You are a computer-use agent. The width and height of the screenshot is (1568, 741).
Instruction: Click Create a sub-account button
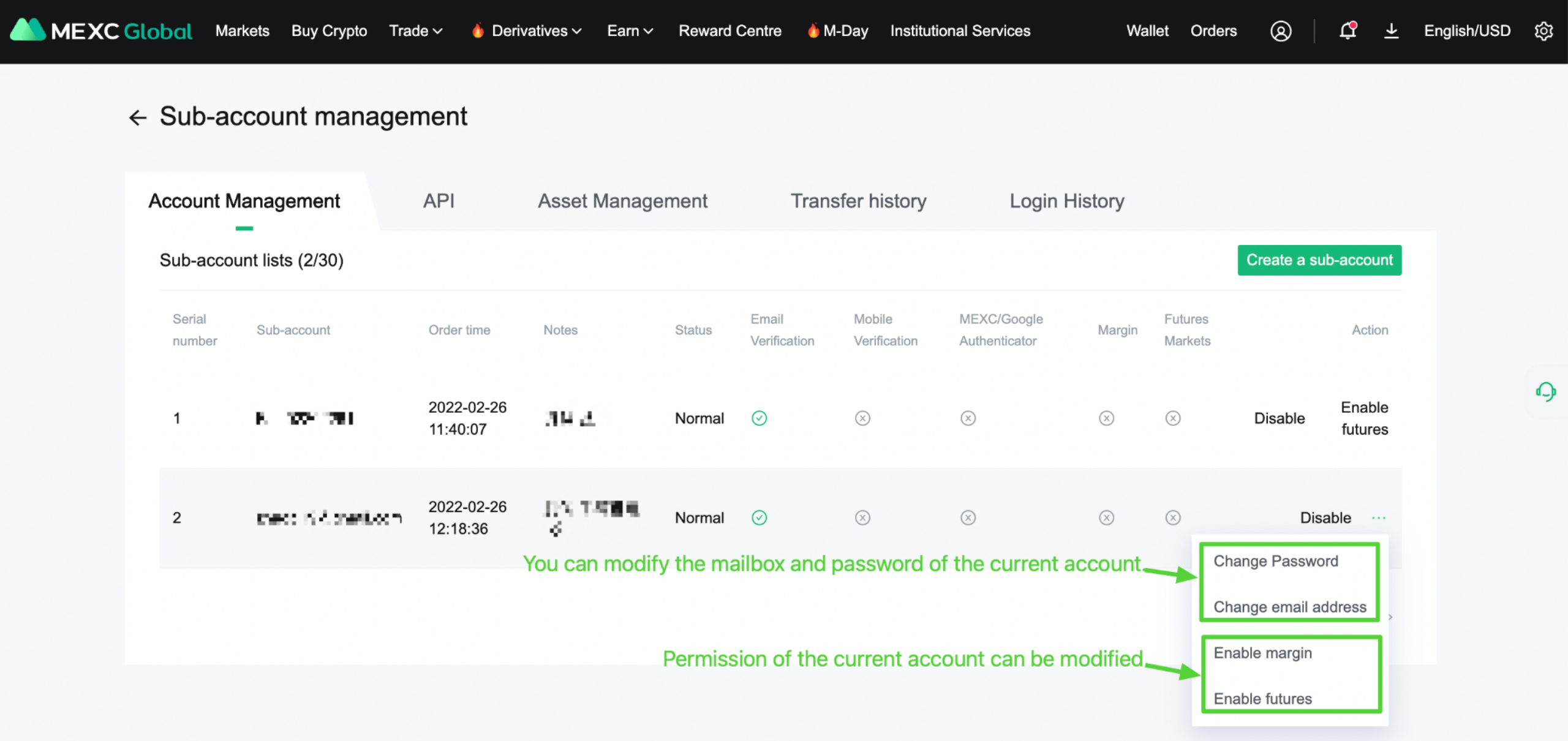[x=1319, y=260]
